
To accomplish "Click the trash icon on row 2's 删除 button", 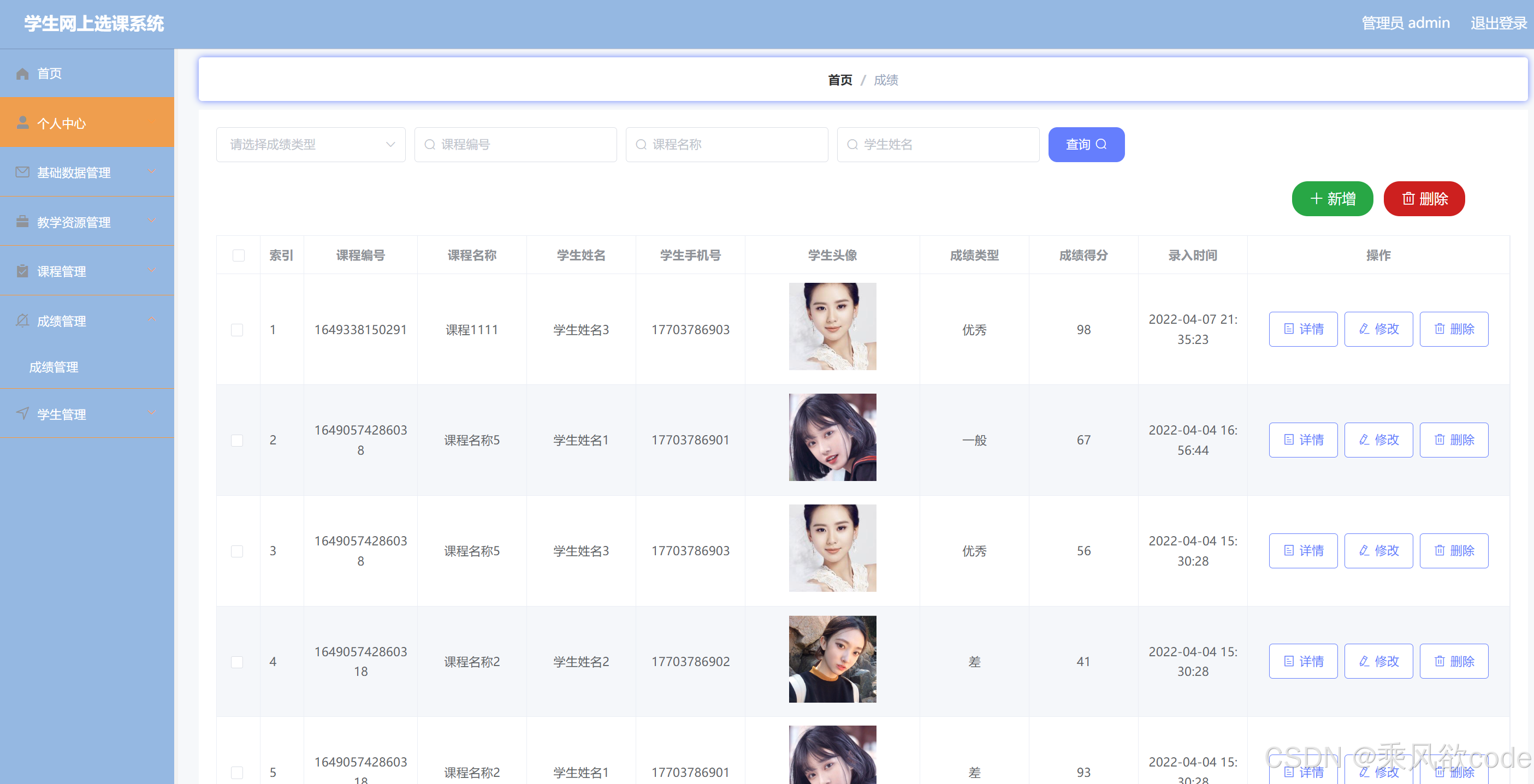I will coord(1440,439).
